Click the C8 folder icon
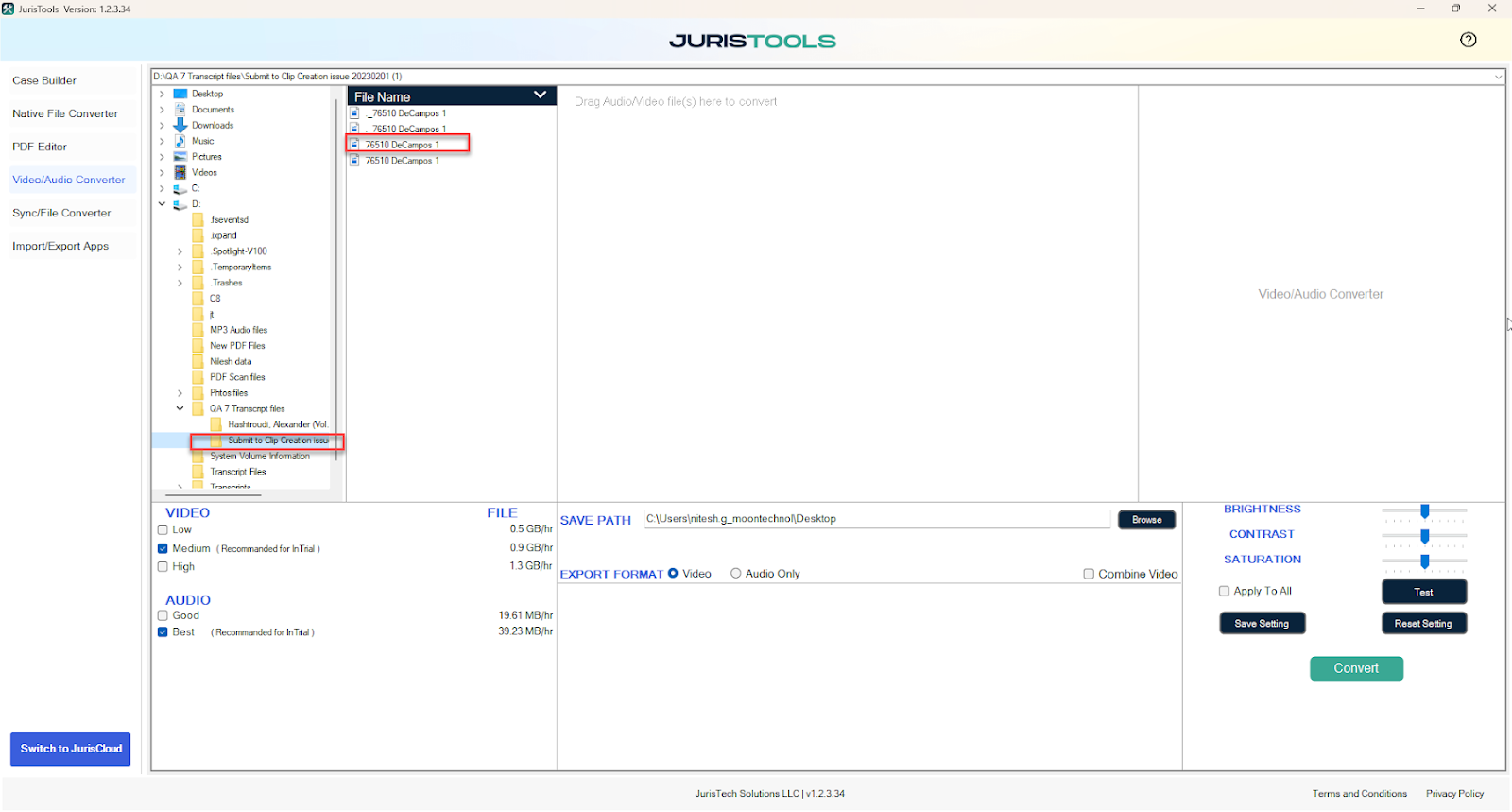Image resolution: width=1512 pixels, height=812 pixels. point(198,299)
